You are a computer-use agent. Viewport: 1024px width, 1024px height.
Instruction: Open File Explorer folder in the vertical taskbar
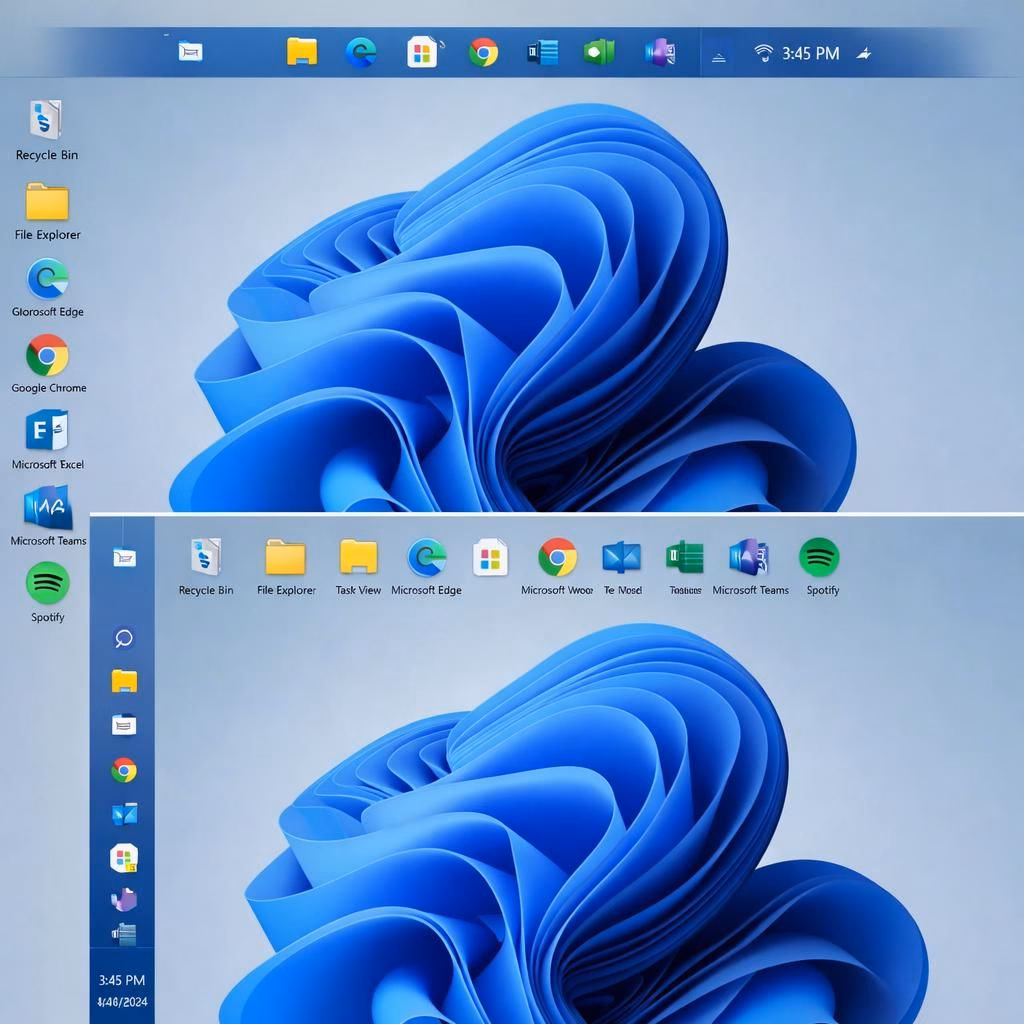point(124,680)
